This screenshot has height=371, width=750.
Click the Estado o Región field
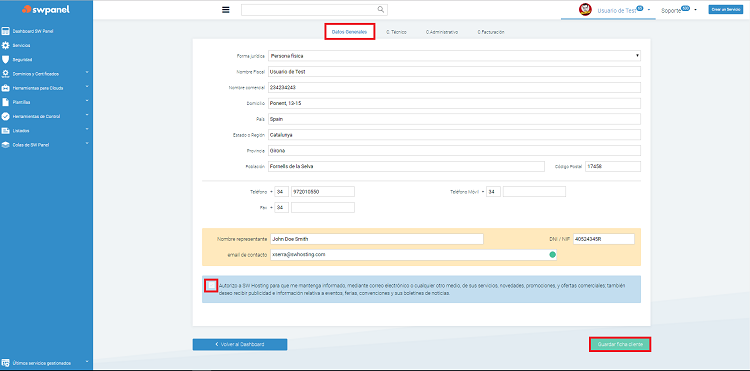coord(454,135)
